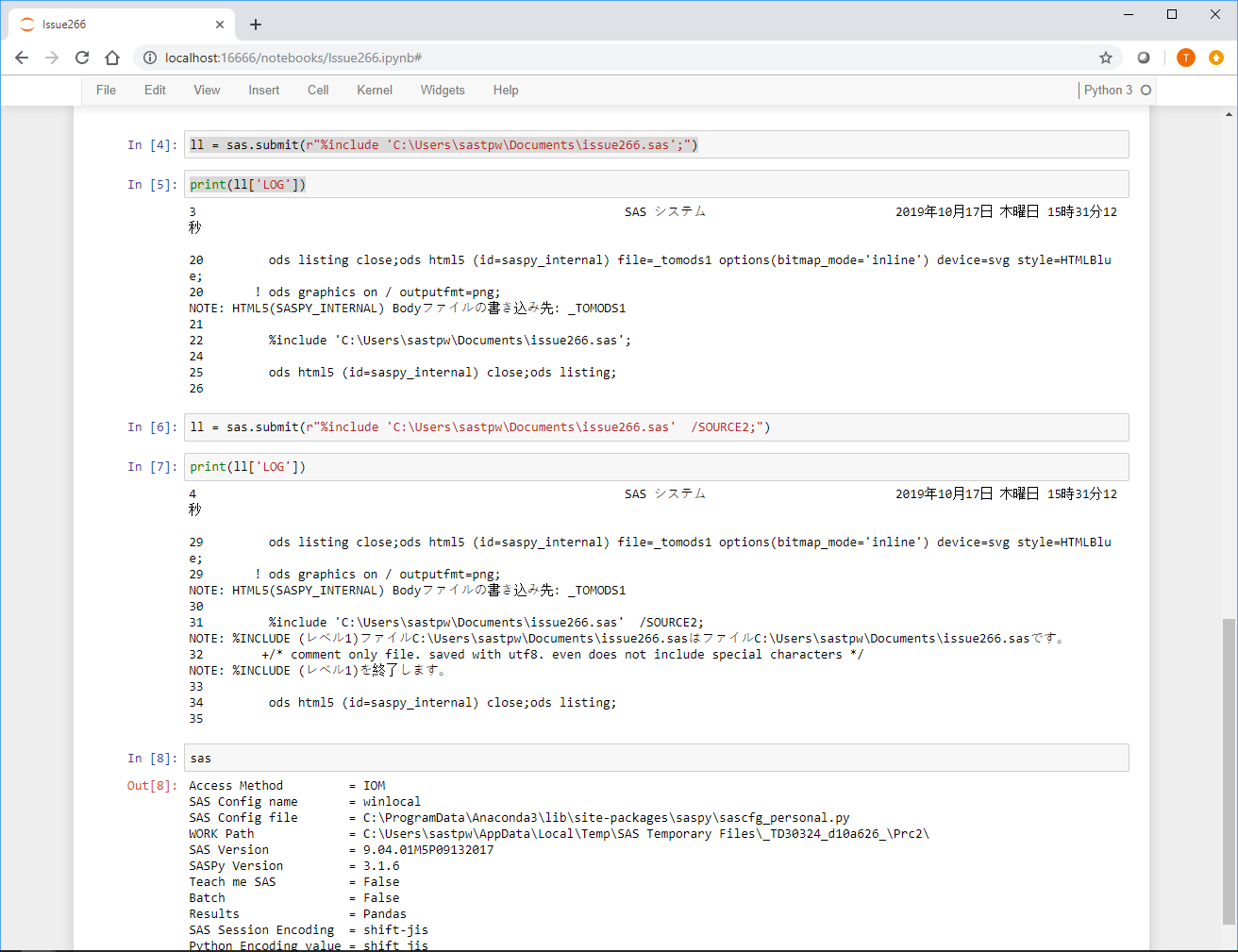Screen dimensions: 1238x952
Task: Click the grayed forward navigation arrow
Action: click(x=52, y=58)
